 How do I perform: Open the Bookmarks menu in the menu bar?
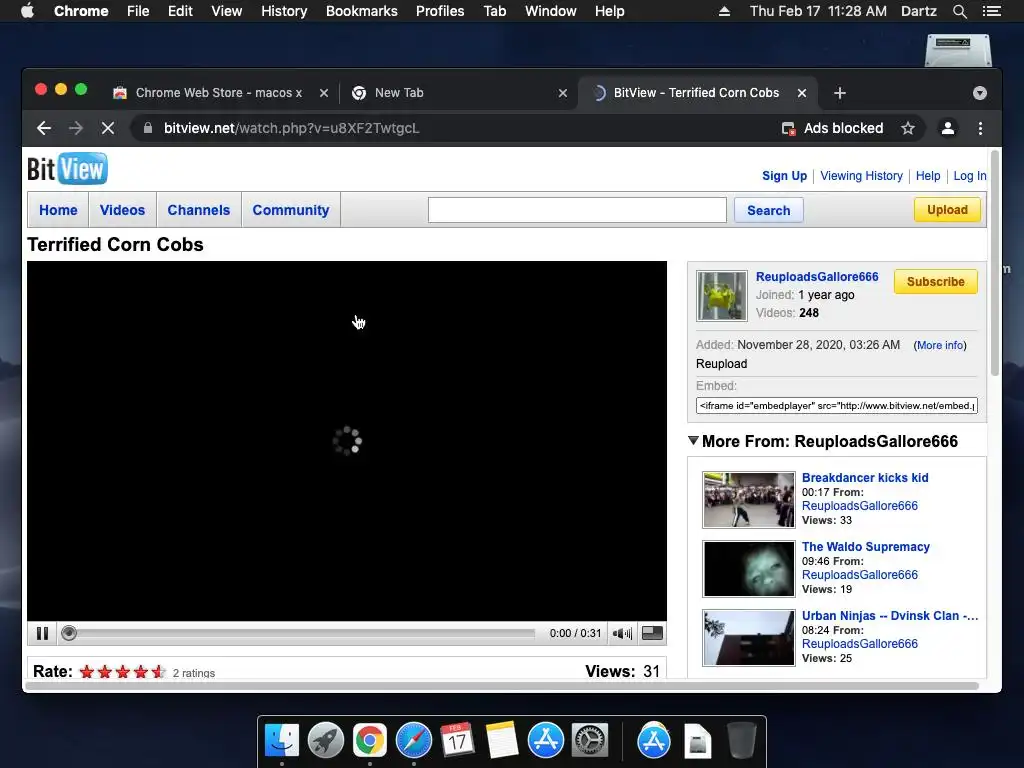click(362, 11)
